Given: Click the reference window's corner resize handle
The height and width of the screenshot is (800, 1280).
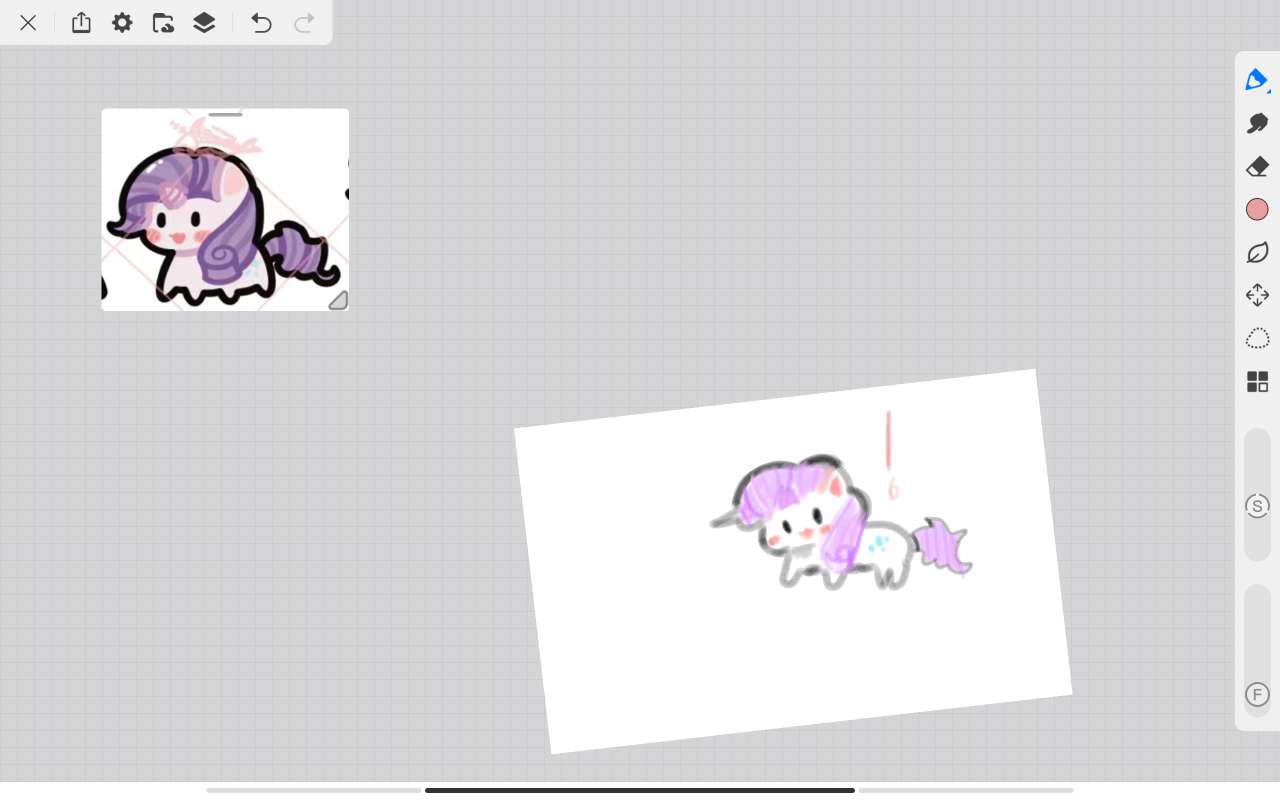Looking at the screenshot, I should click(338, 300).
